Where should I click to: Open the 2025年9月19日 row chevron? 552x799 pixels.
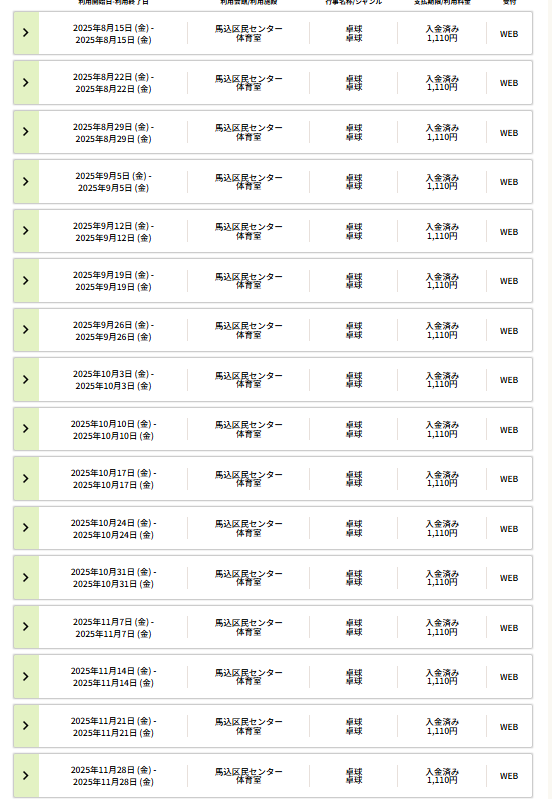26,280
